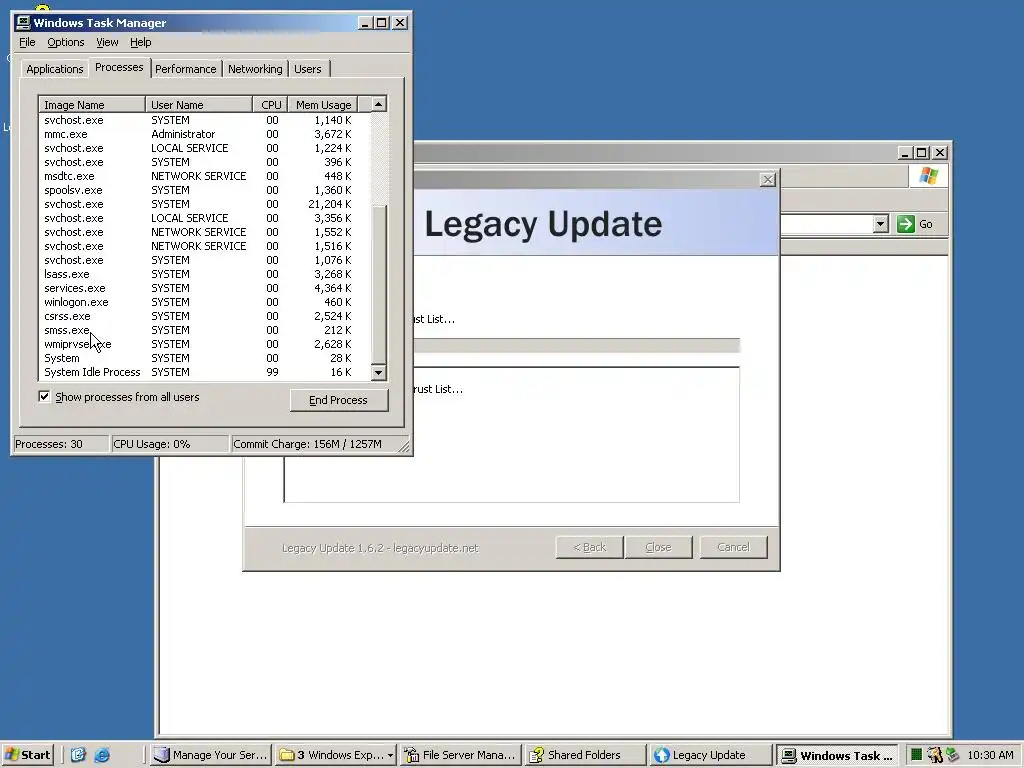Image resolution: width=1024 pixels, height=768 pixels.
Task: Sort processes by Image Name column
Action: pos(92,104)
